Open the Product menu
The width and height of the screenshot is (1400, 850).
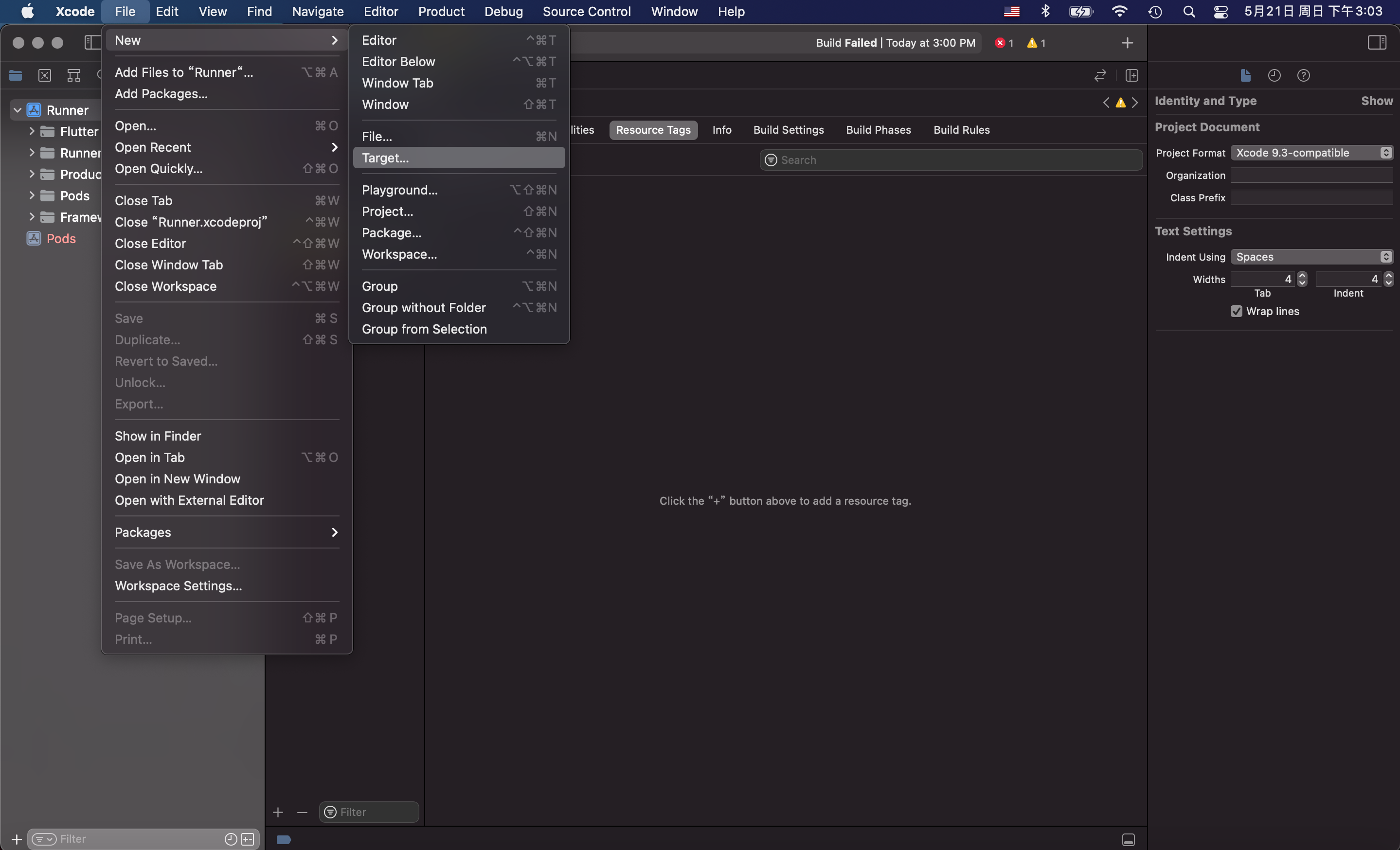441,11
